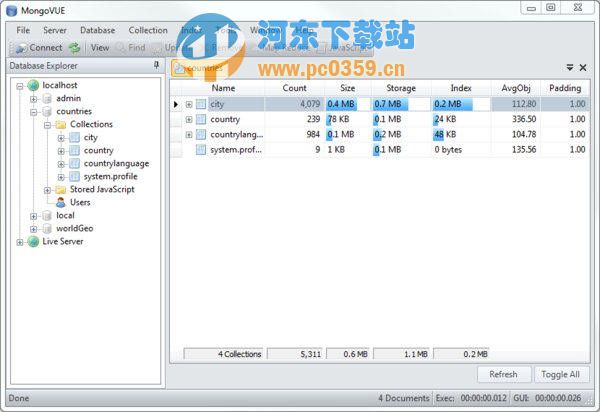The height and width of the screenshot is (412, 600).
Task: Click the 0.2 MB index bar for city
Action: [453, 104]
